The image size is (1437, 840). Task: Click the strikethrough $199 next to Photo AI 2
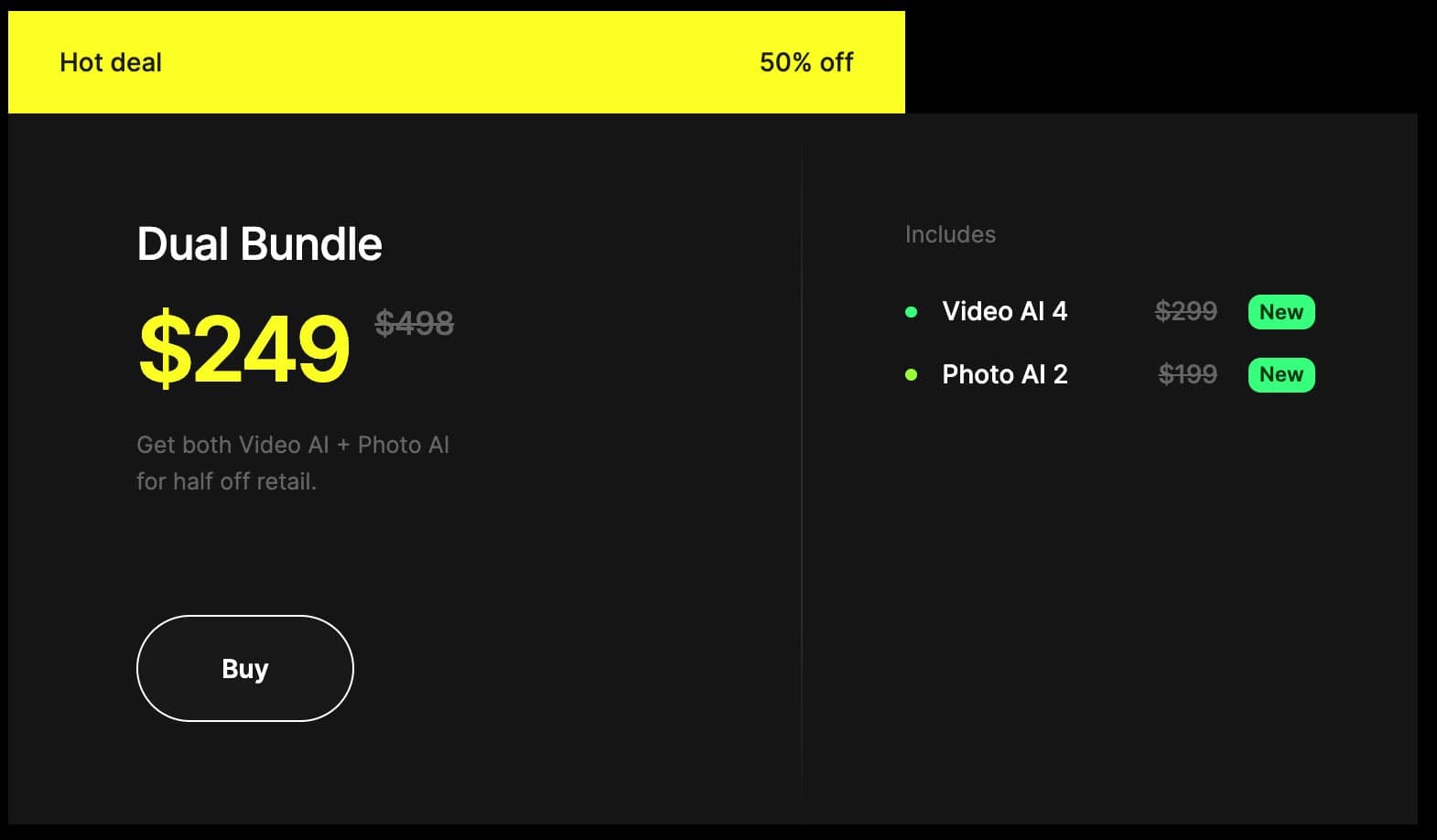(x=1187, y=374)
